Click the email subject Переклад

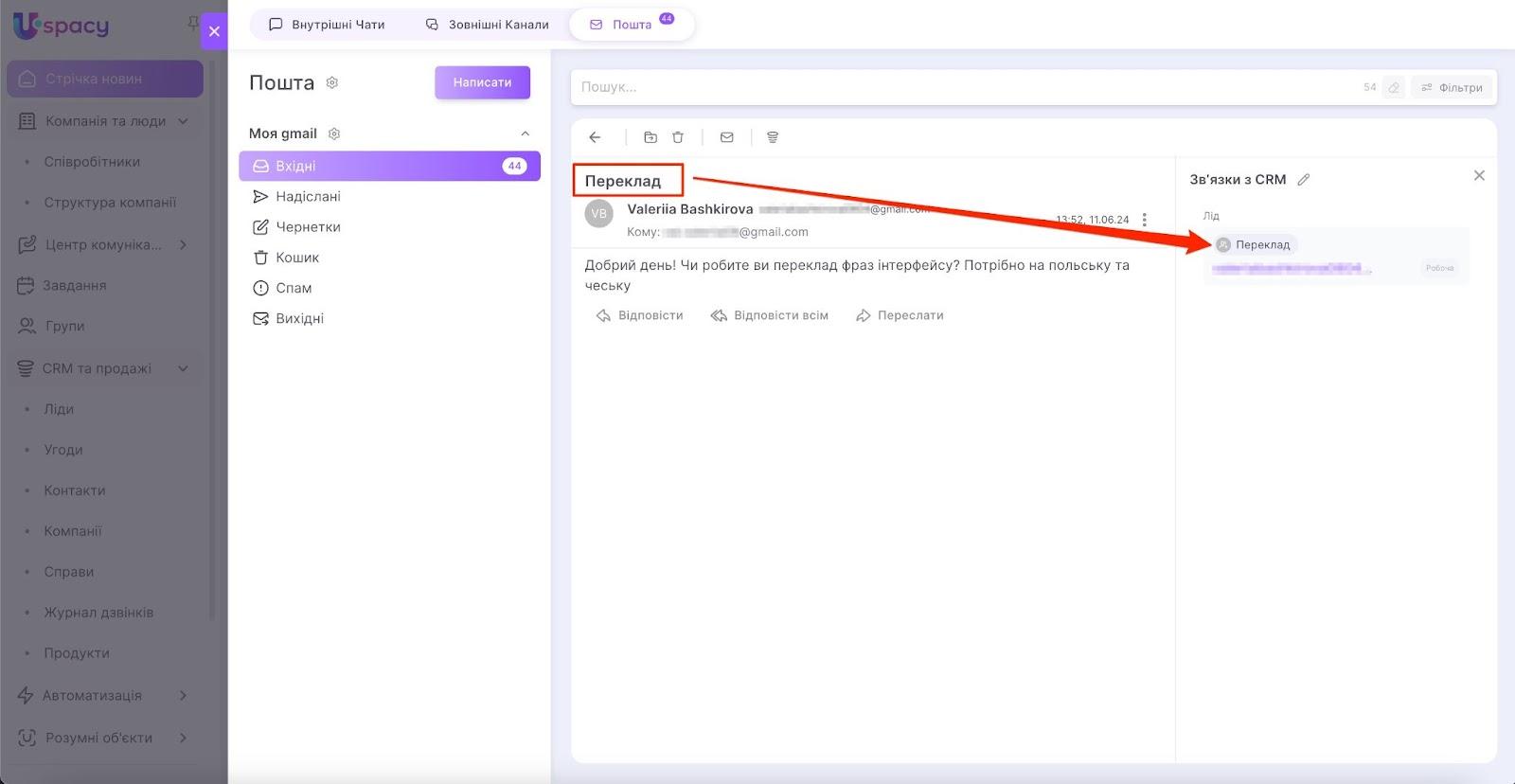623,181
